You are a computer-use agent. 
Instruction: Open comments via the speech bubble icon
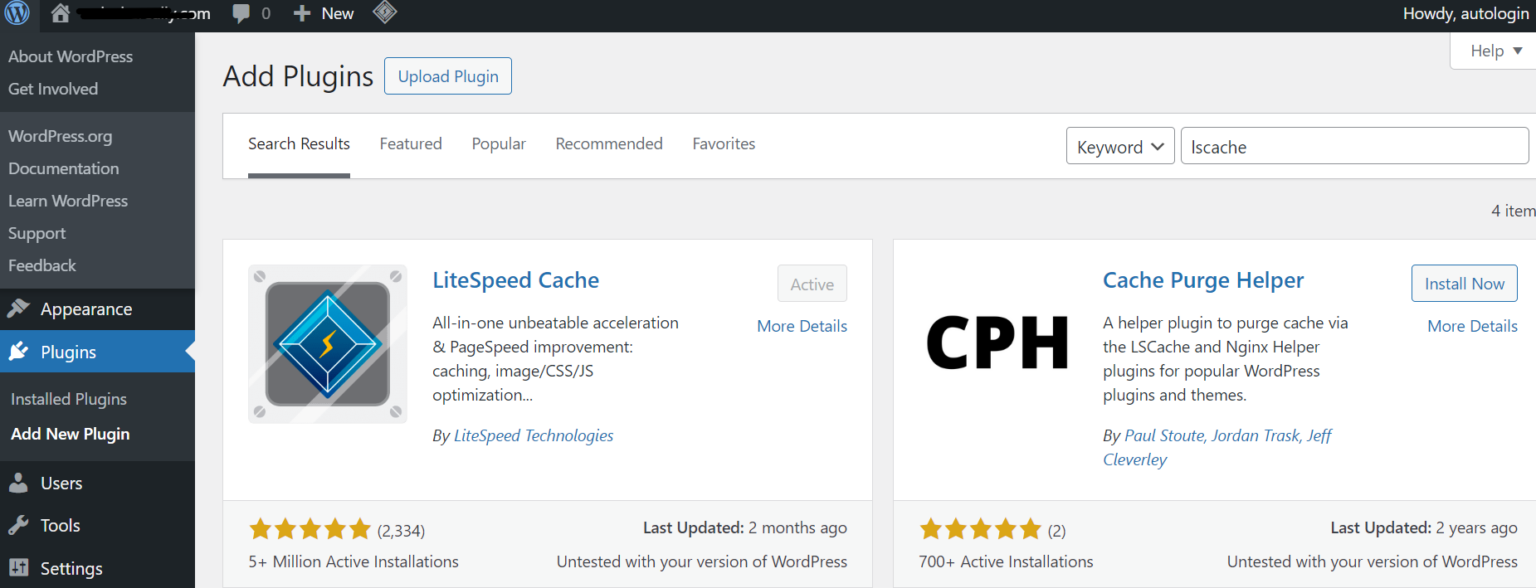click(240, 13)
